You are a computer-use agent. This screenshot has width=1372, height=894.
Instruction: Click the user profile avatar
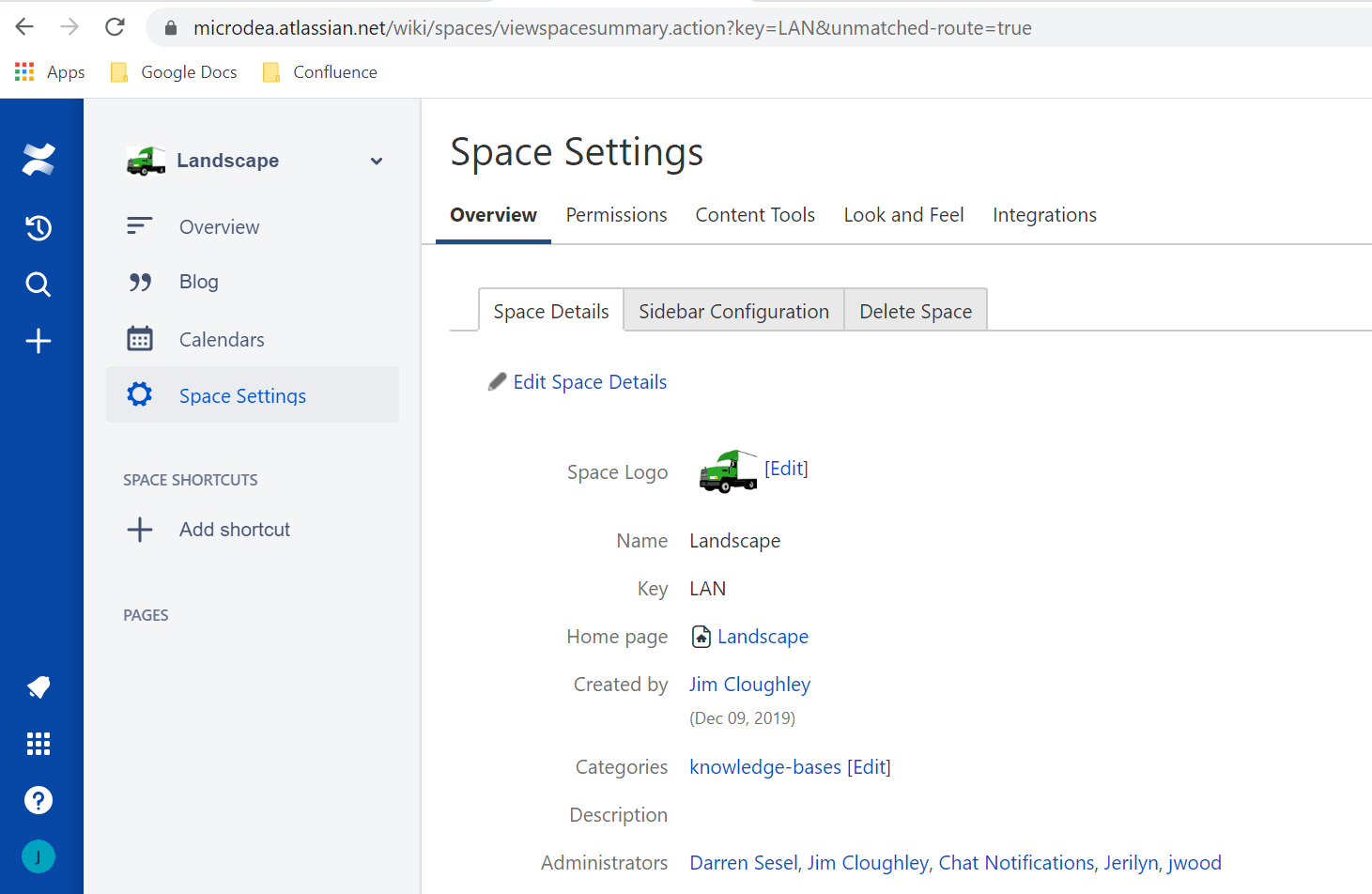(x=39, y=856)
